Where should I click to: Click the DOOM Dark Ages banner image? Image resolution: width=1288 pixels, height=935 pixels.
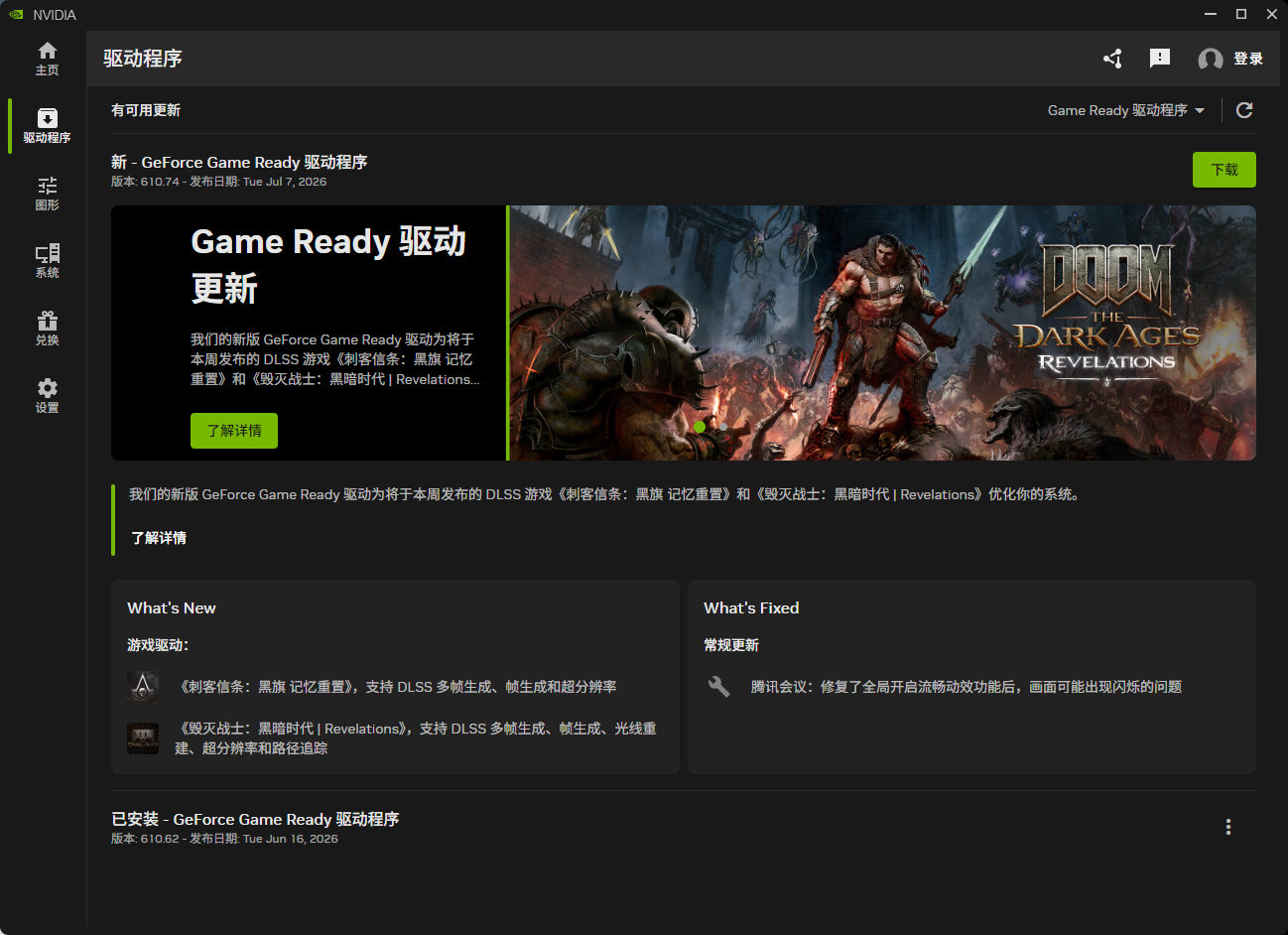[x=883, y=333]
